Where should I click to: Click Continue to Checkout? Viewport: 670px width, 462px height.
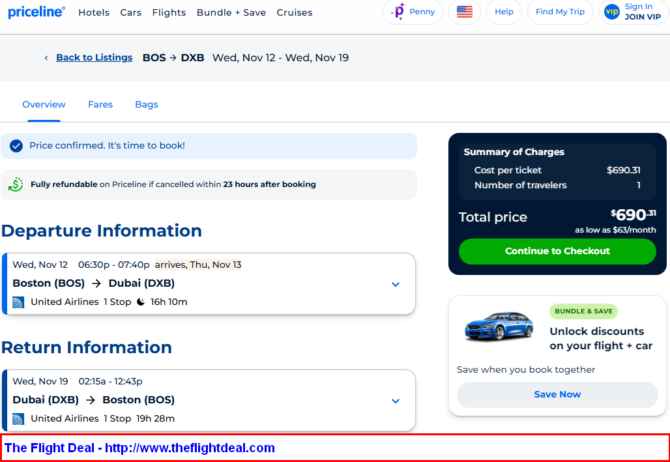[x=557, y=251]
